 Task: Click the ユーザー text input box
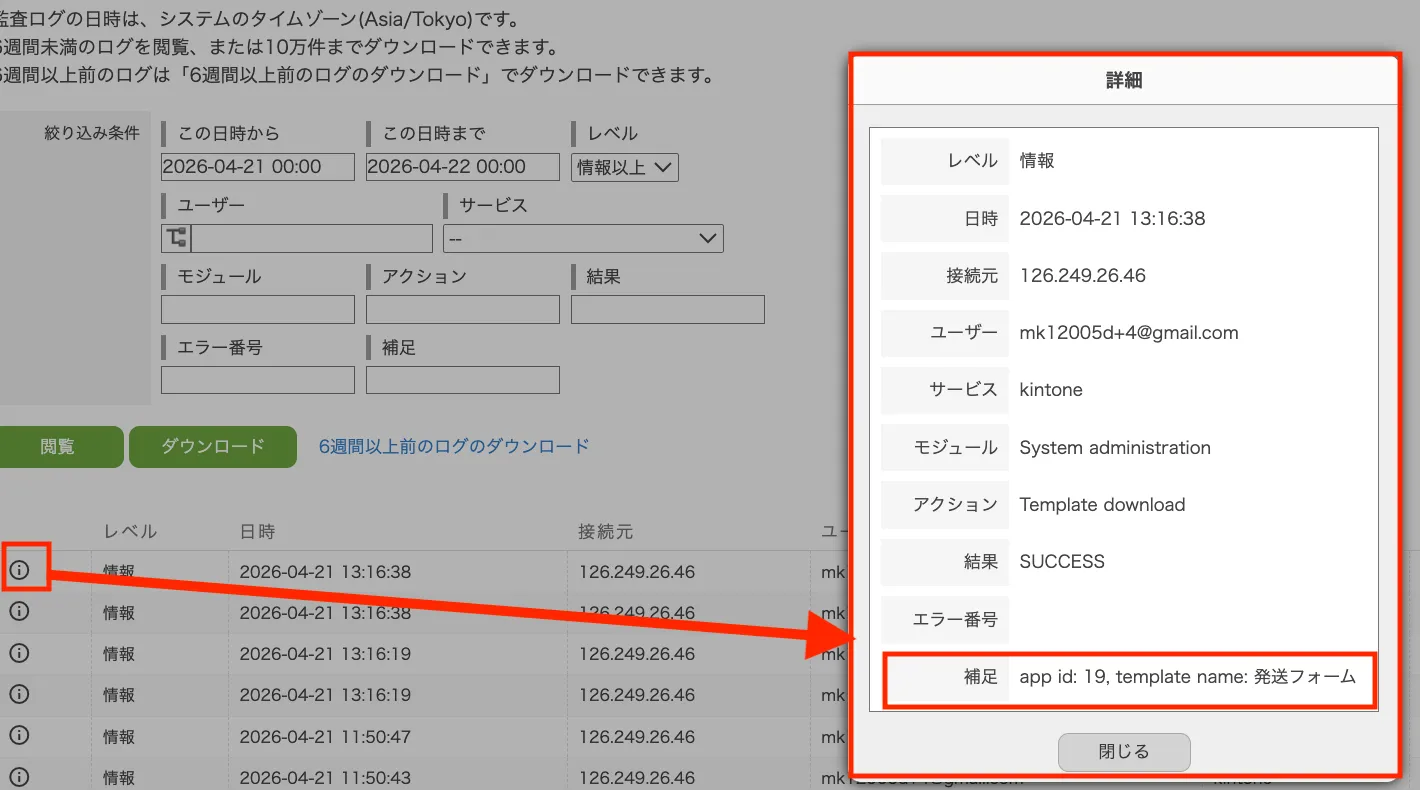(x=311, y=238)
